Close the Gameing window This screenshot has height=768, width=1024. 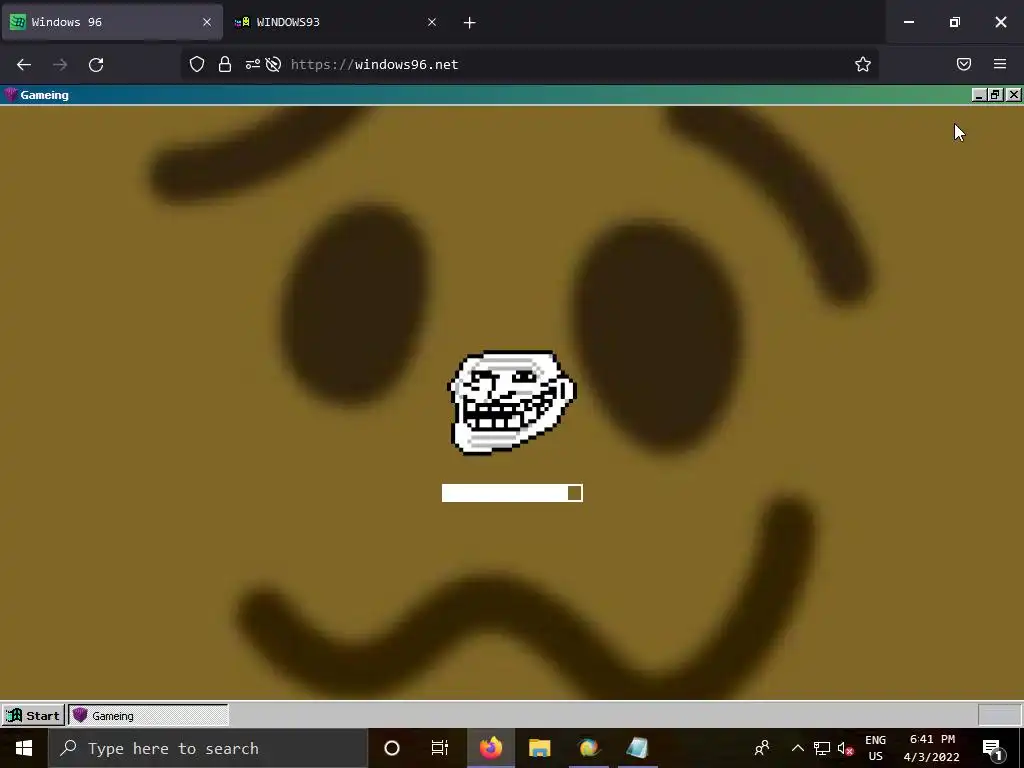(x=1014, y=95)
